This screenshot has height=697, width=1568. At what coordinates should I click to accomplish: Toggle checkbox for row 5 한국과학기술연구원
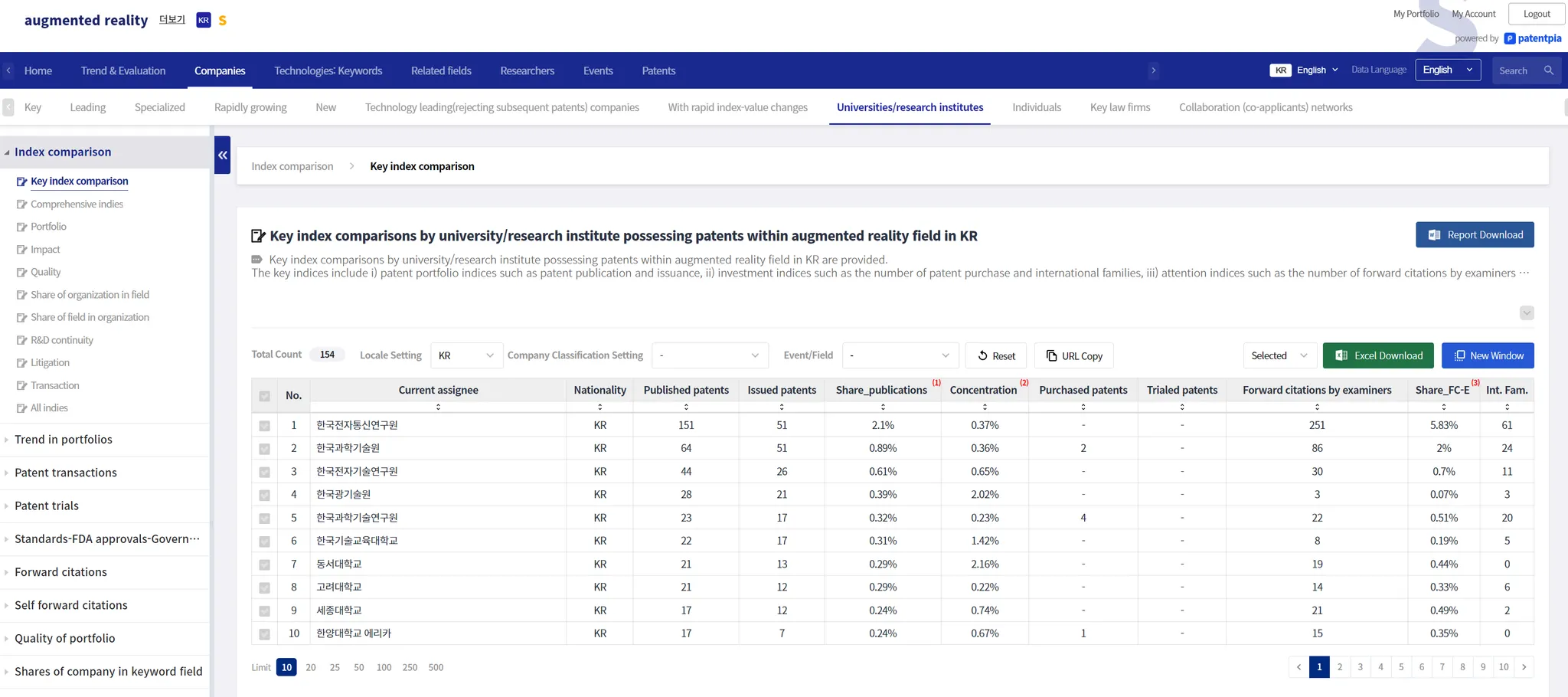pos(264,519)
